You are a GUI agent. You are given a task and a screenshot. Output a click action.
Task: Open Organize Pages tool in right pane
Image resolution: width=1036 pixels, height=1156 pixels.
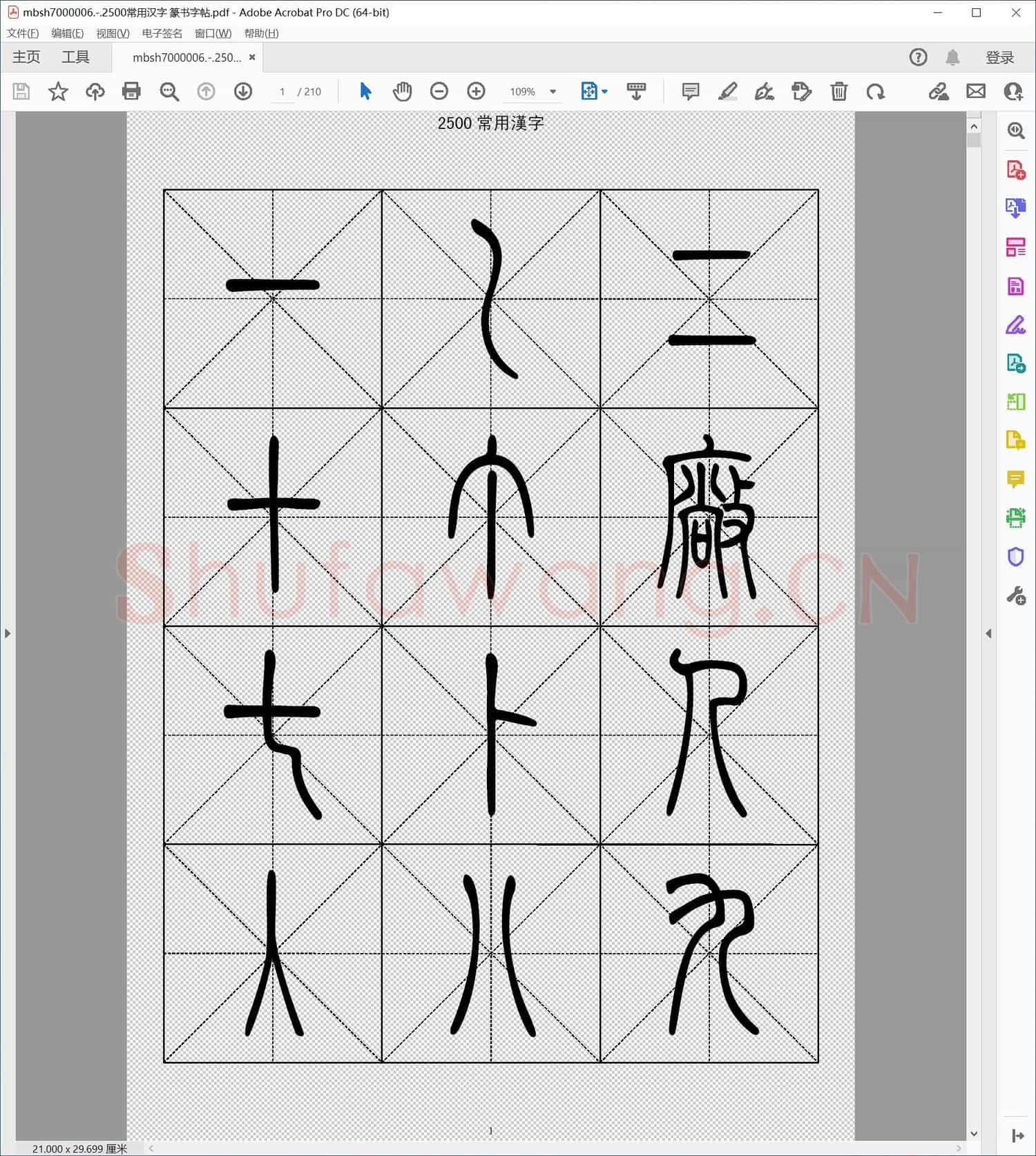point(1015,247)
